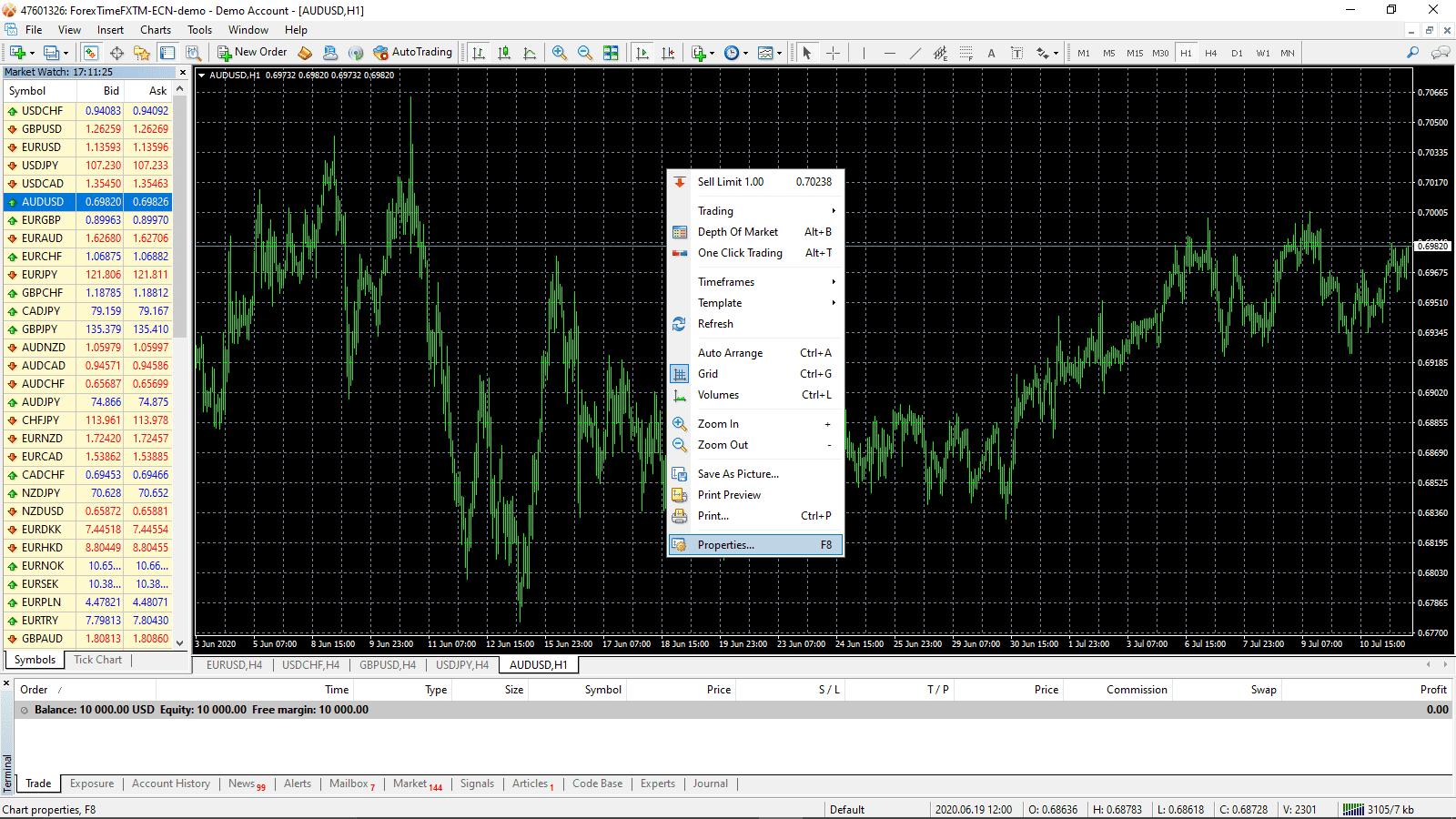Select the Fibonacci Retracement drawing tool

click(x=966, y=53)
